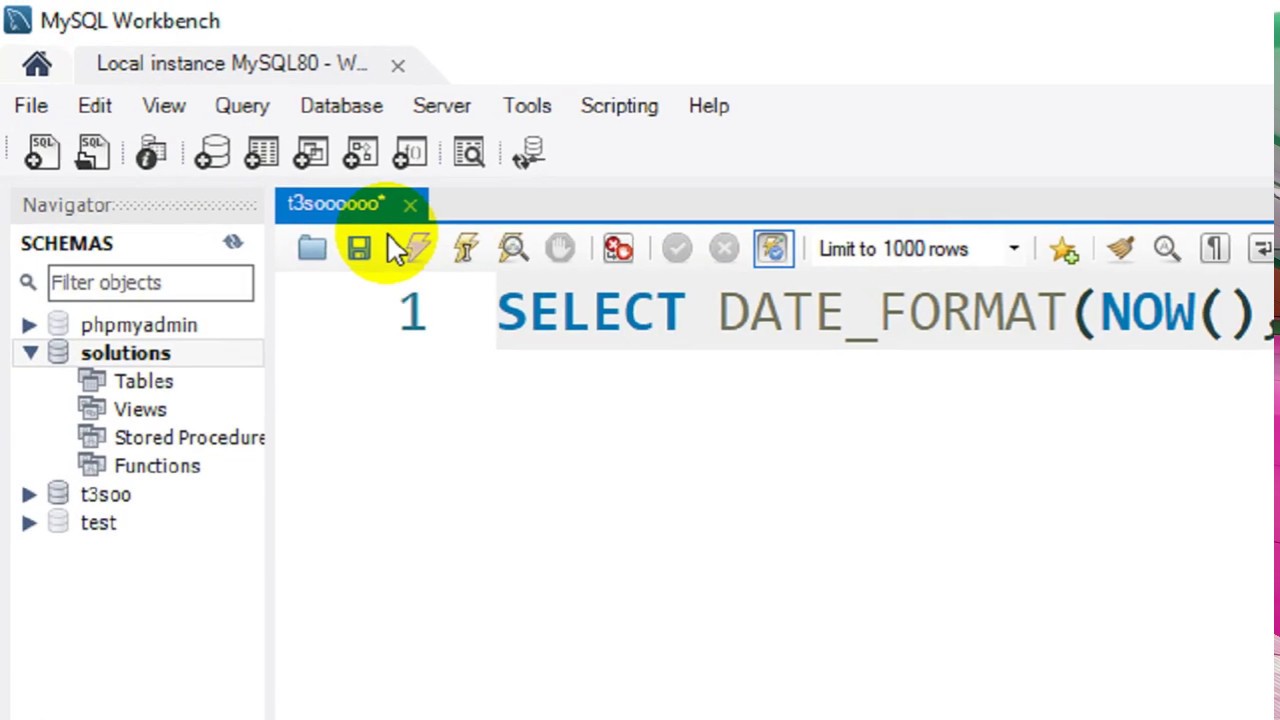Open the schema inspector from main toolbar
Screen dimensions: 1280x720
click(151, 152)
